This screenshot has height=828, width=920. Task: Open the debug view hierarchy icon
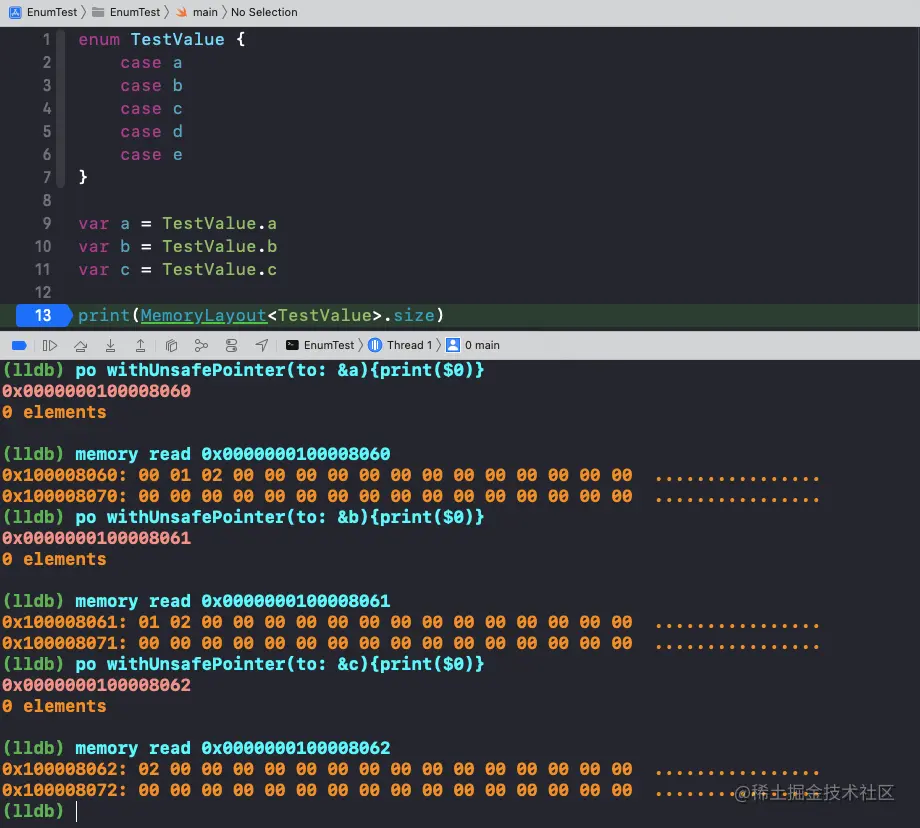[x=171, y=345]
